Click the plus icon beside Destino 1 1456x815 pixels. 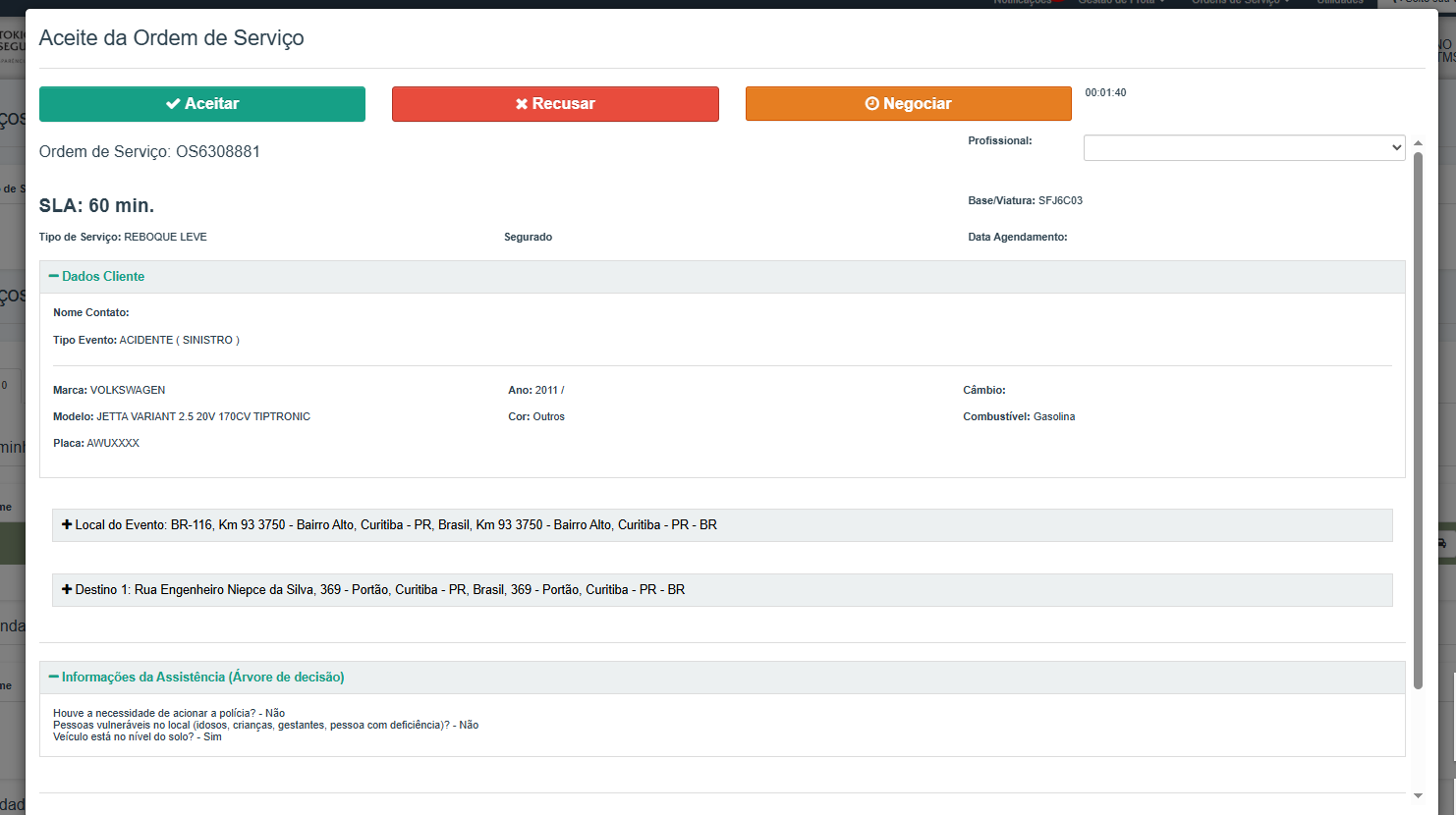[x=67, y=590]
